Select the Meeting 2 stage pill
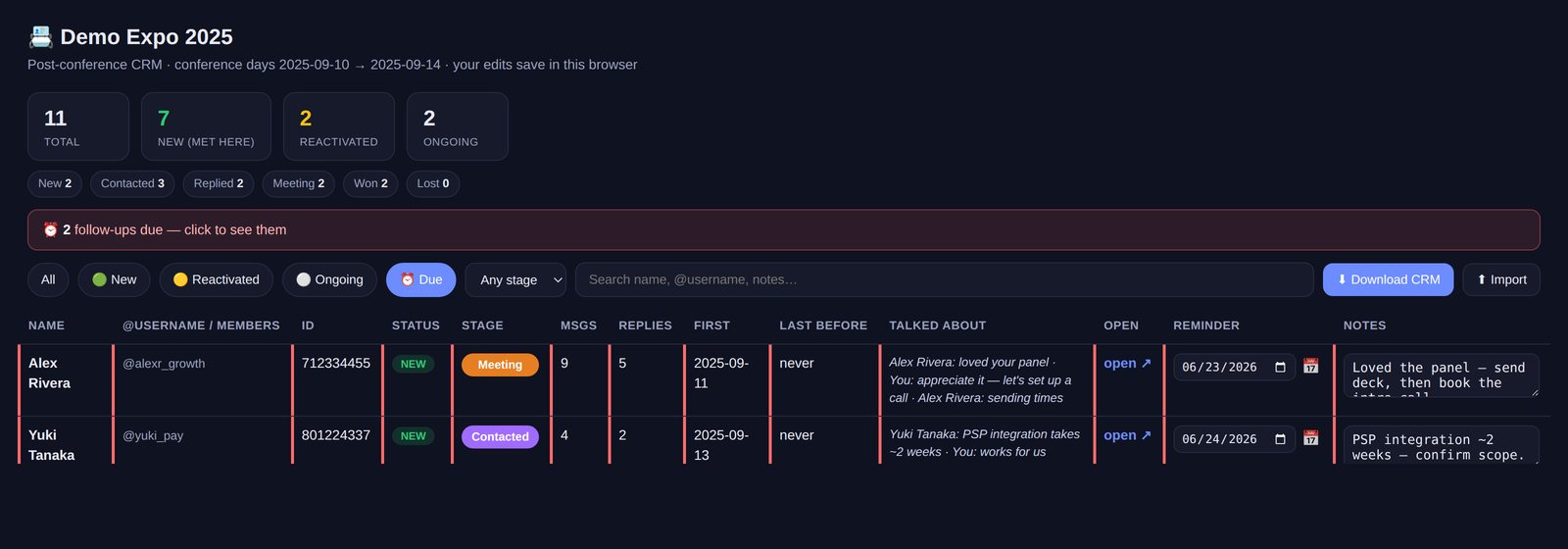This screenshot has height=549, width=1568. tap(299, 183)
